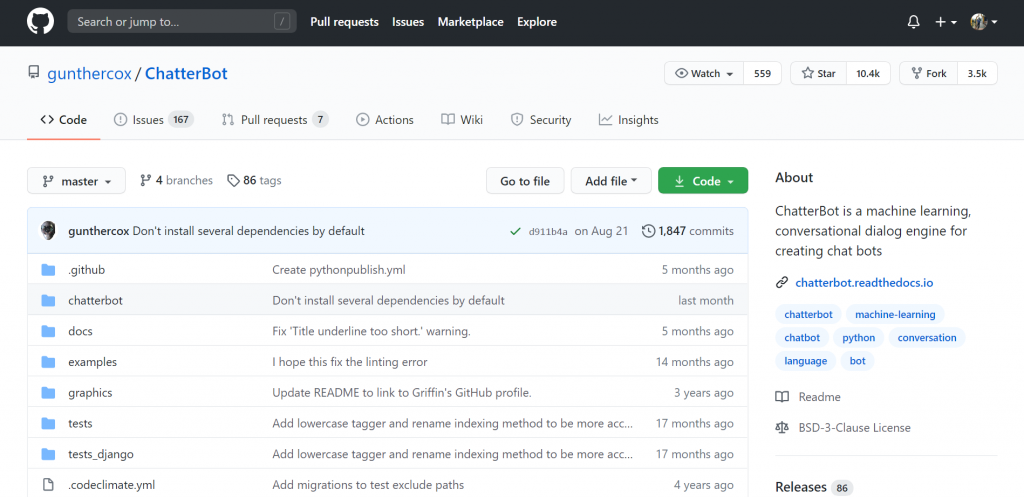Expand the master branch selector
The image size is (1024, 497).
click(x=76, y=181)
